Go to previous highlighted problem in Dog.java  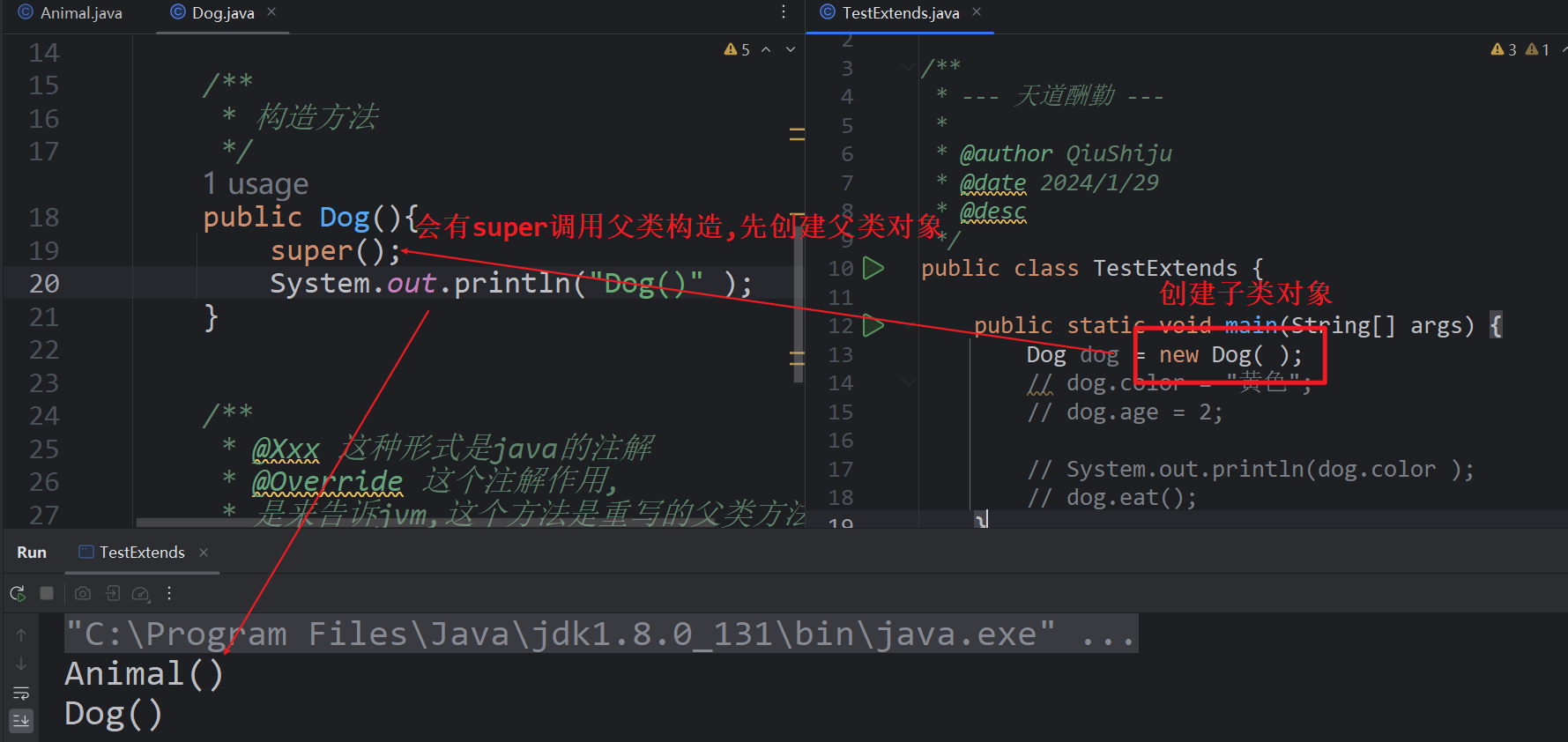coord(766,49)
